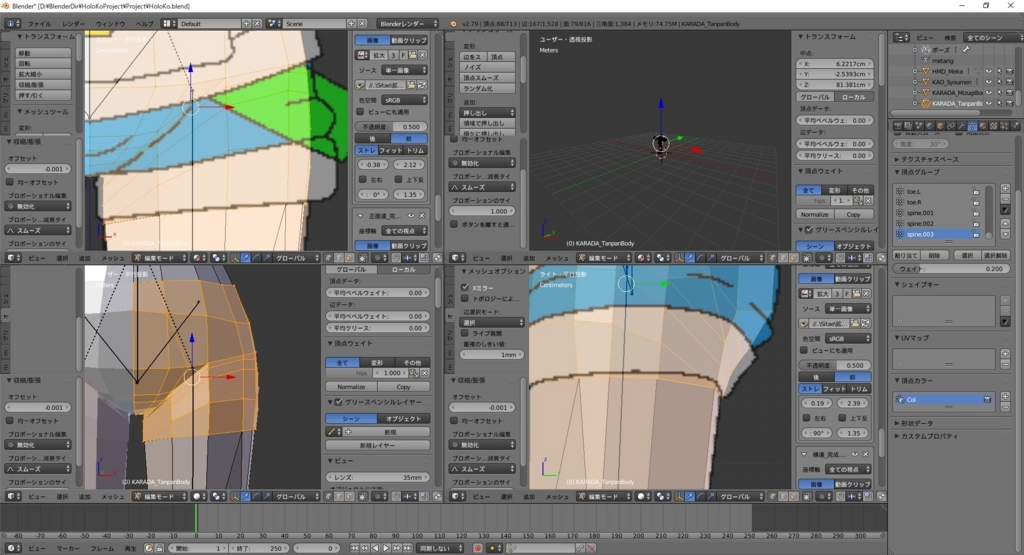Add a new screen layout next to Default

246,24
